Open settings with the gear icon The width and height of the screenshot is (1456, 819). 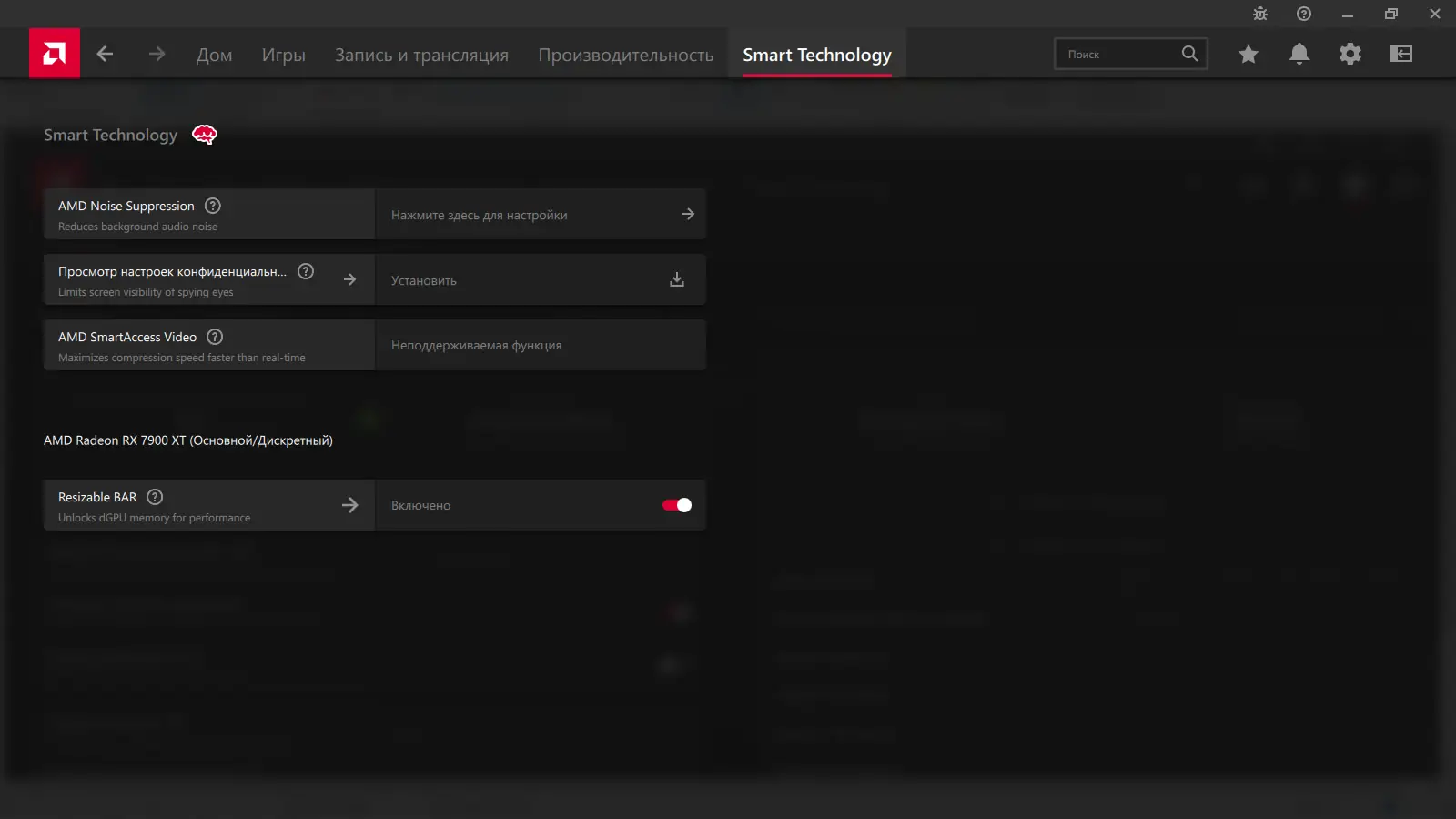(1350, 54)
